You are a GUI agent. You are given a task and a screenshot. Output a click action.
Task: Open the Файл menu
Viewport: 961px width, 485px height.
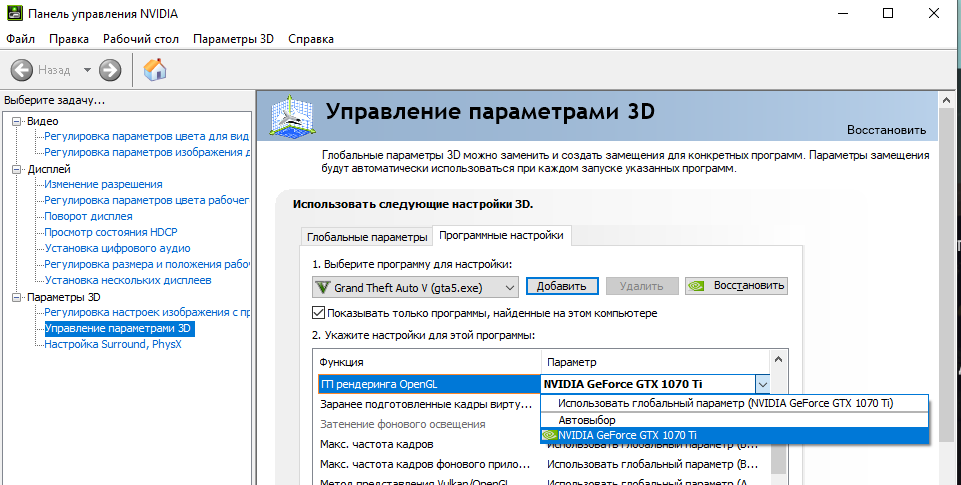coord(20,39)
